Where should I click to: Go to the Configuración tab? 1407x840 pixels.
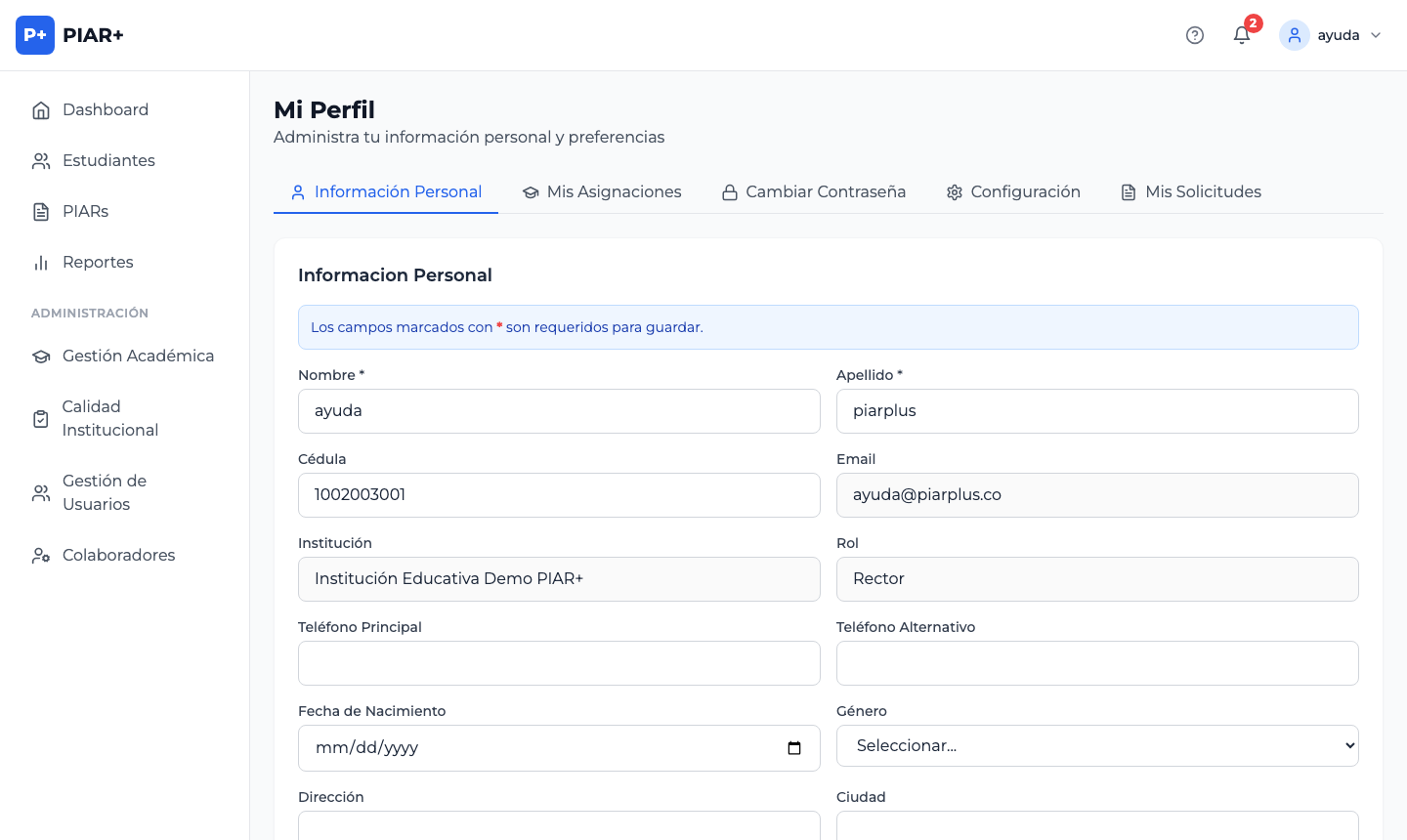click(1013, 192)
